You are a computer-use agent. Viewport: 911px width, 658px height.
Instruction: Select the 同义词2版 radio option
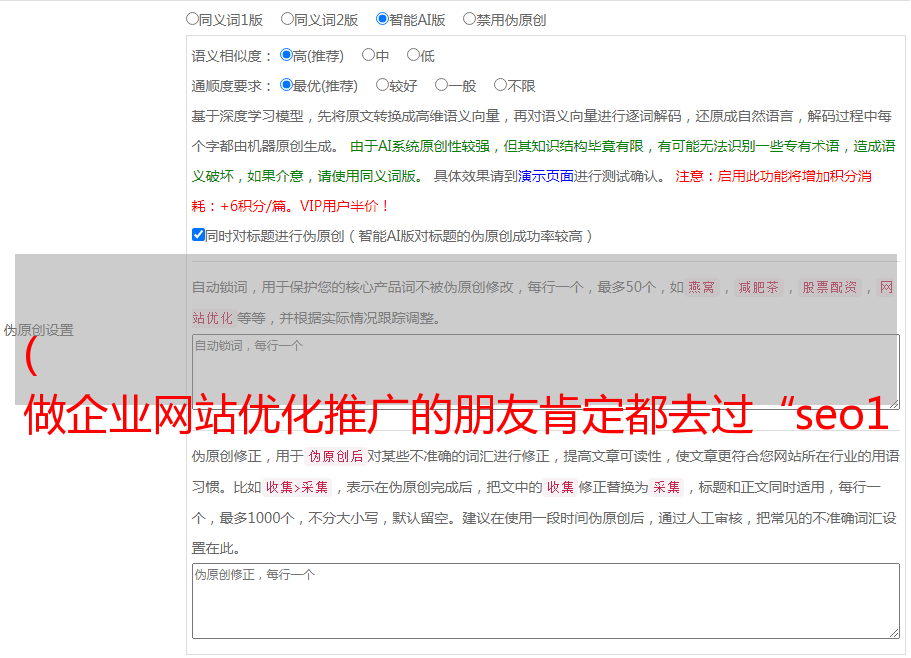[x=287, y=19]
